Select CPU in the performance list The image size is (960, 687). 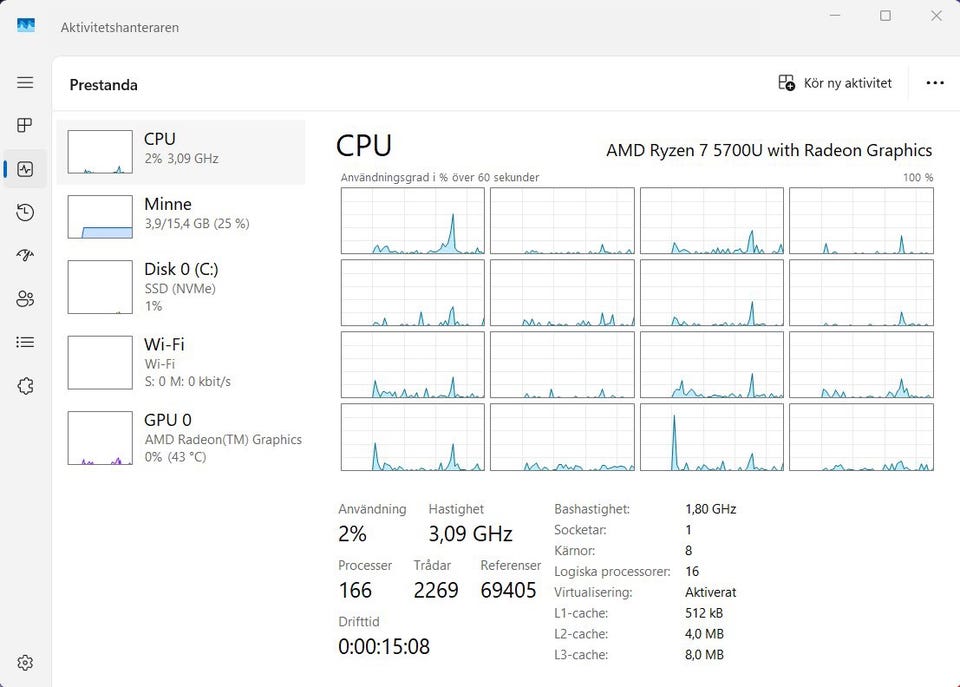click(x=181, y=152)
